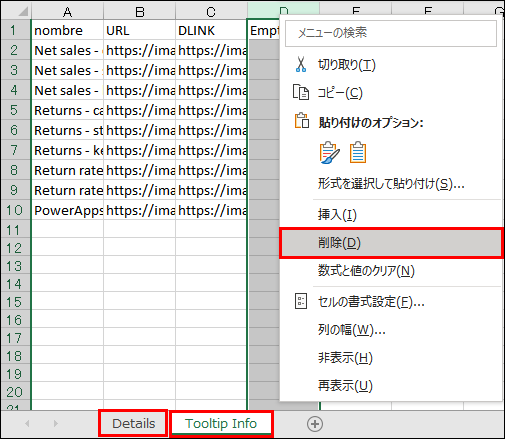Viewport: 505px width, 439px height.
Task: Click the Empt cell in D1
Action: click(264, 30)
